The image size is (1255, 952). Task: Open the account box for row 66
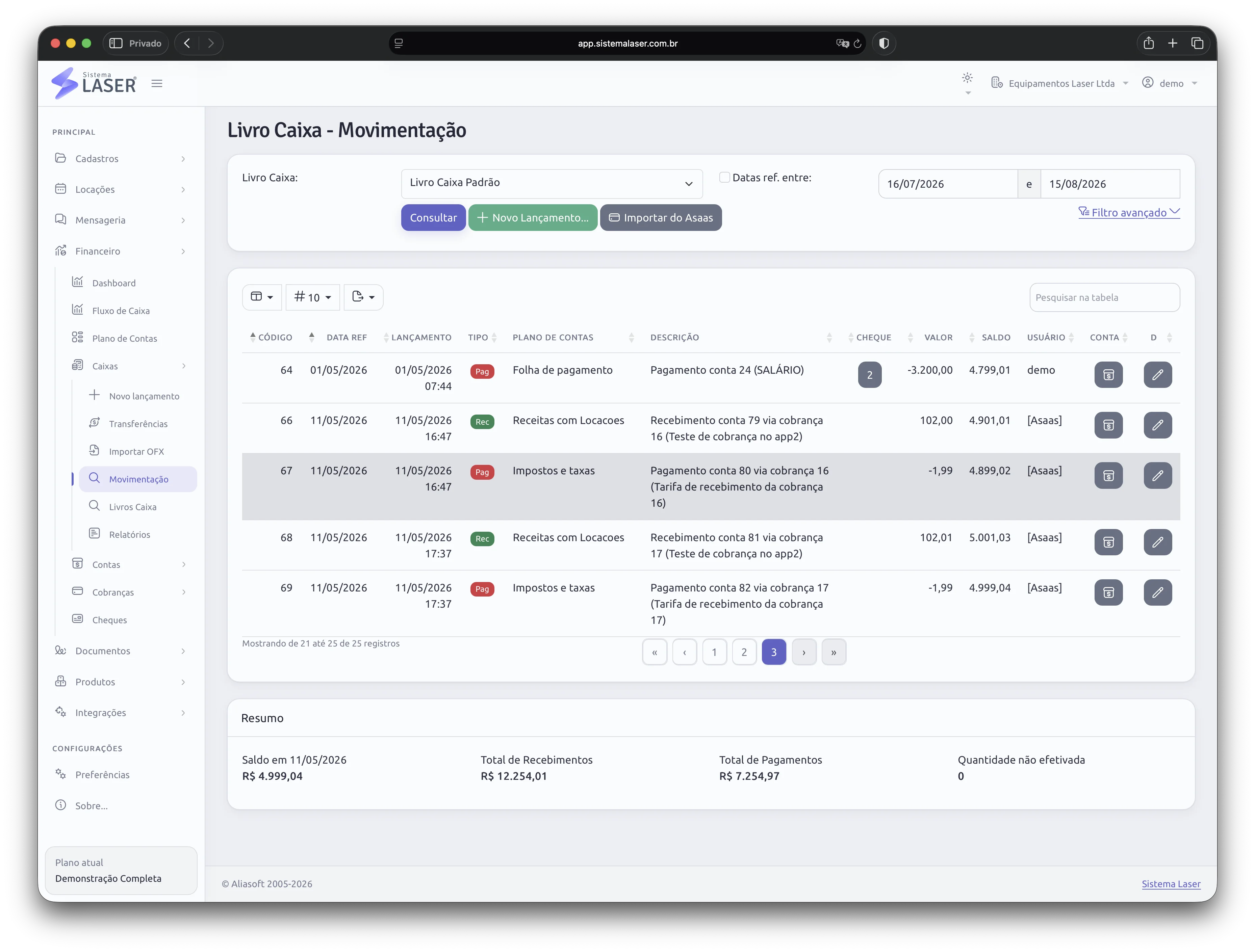(1108, 425)
